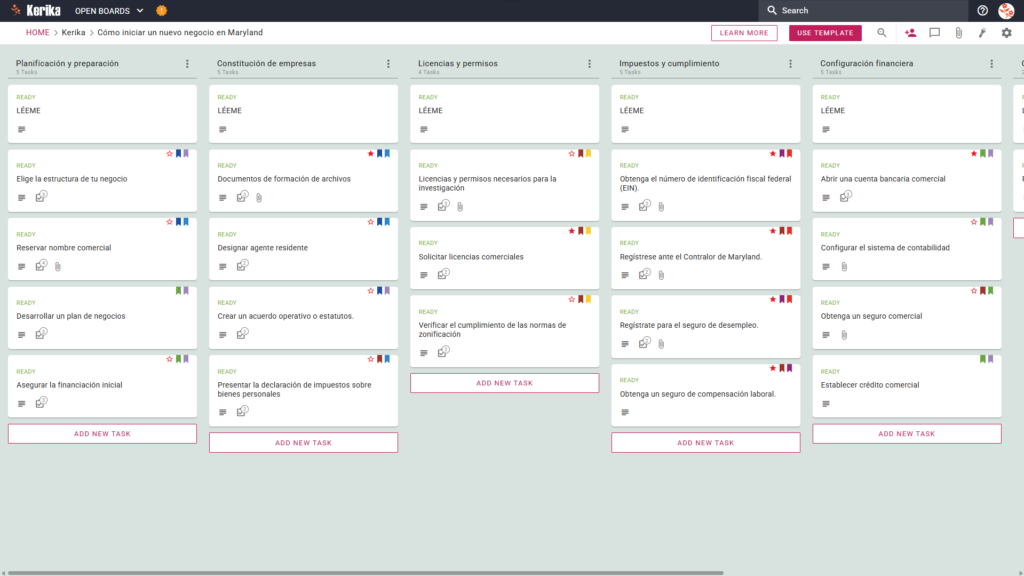Open the orange notifications badge icon
Viewport: 1024px width, 576px height.
coord(161,10)
